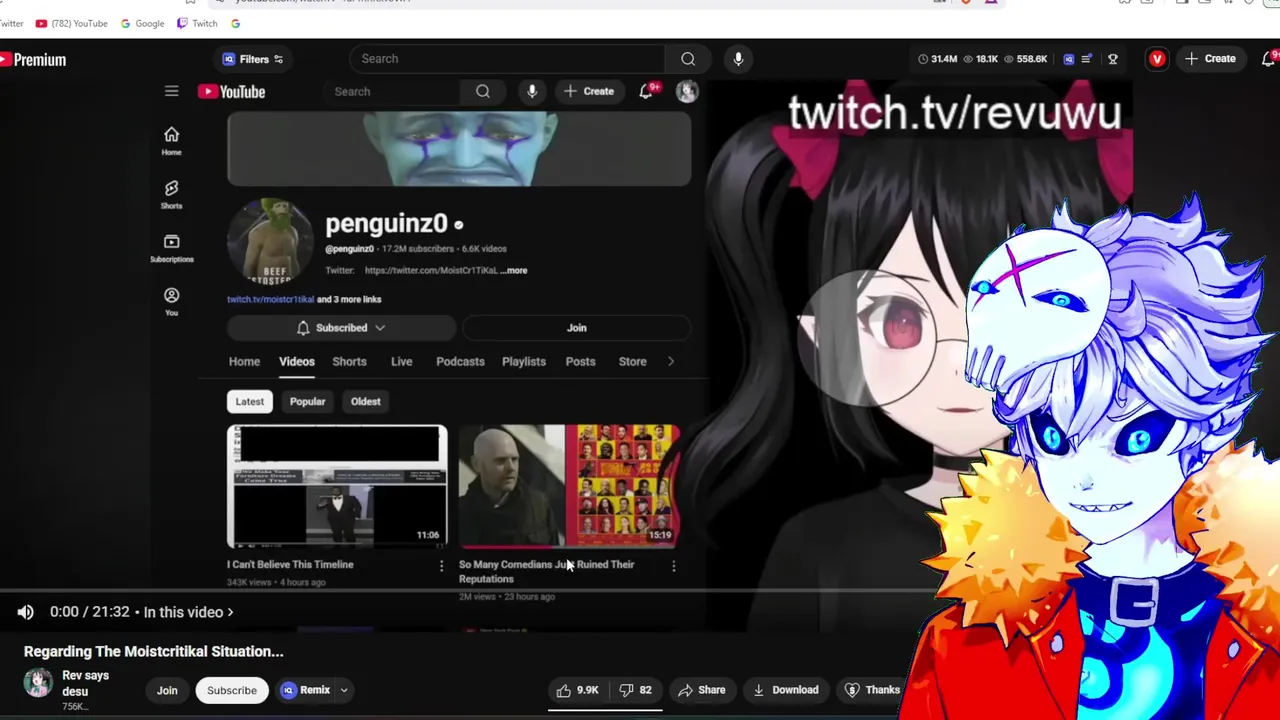Open the Google bookmark
Screen dimensions: 1280x720
[142, 23]
